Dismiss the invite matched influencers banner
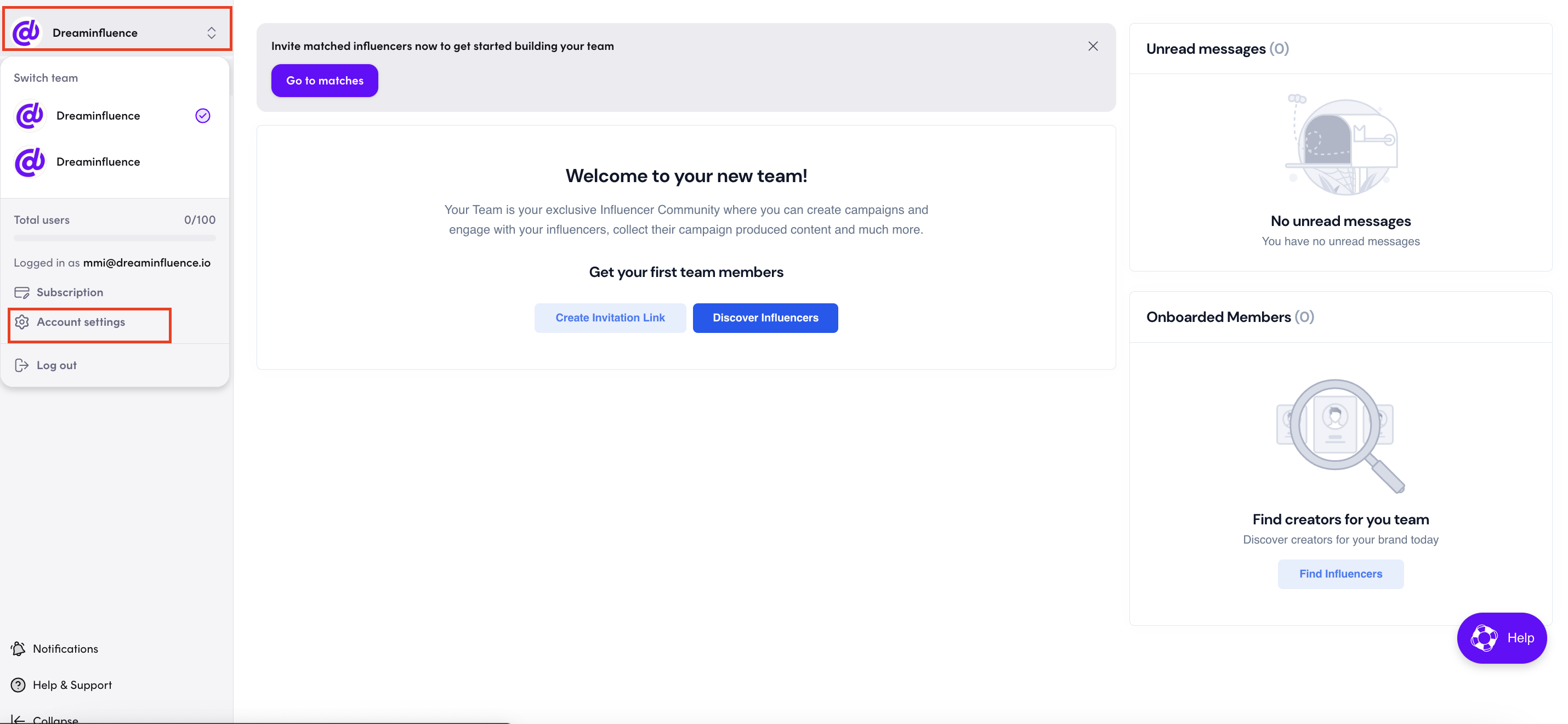The width and height of the screenshot is (1568, 724). [1093, 46]
